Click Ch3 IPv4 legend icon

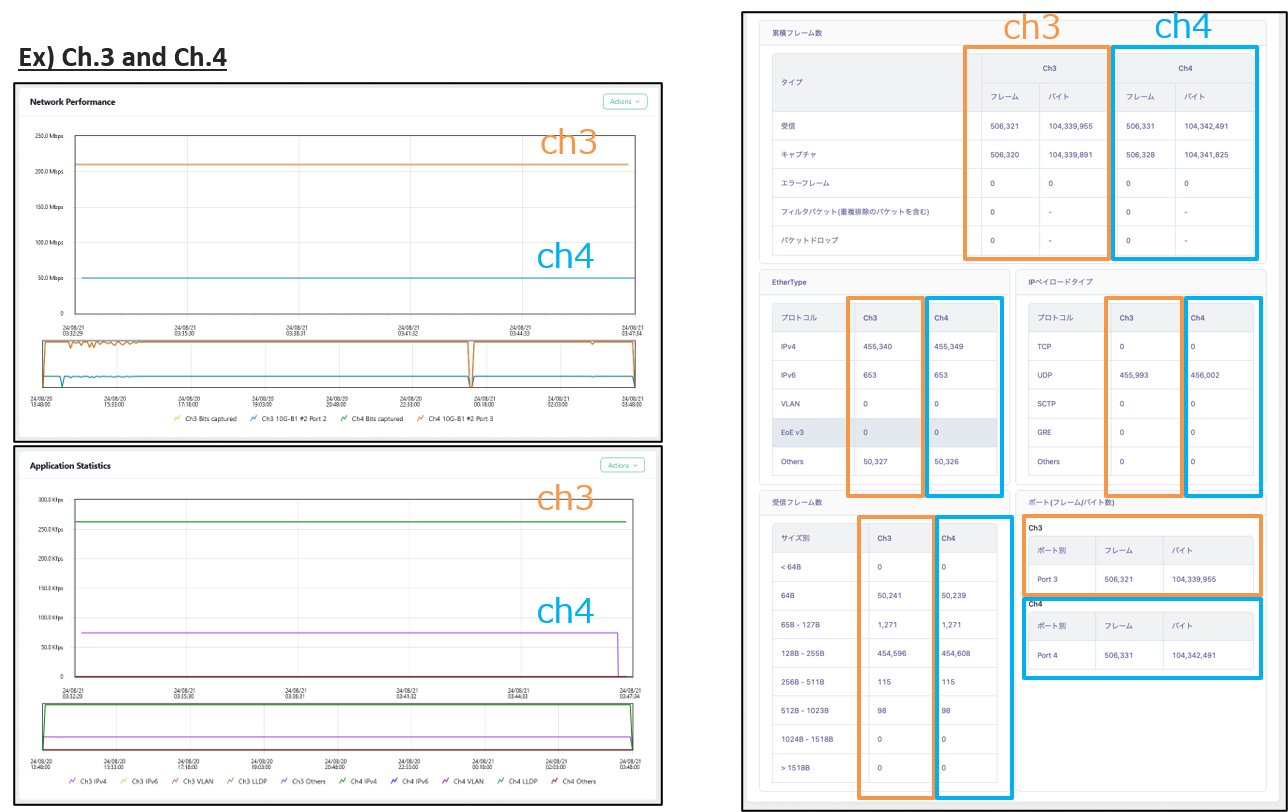click(x=72, y=781)
